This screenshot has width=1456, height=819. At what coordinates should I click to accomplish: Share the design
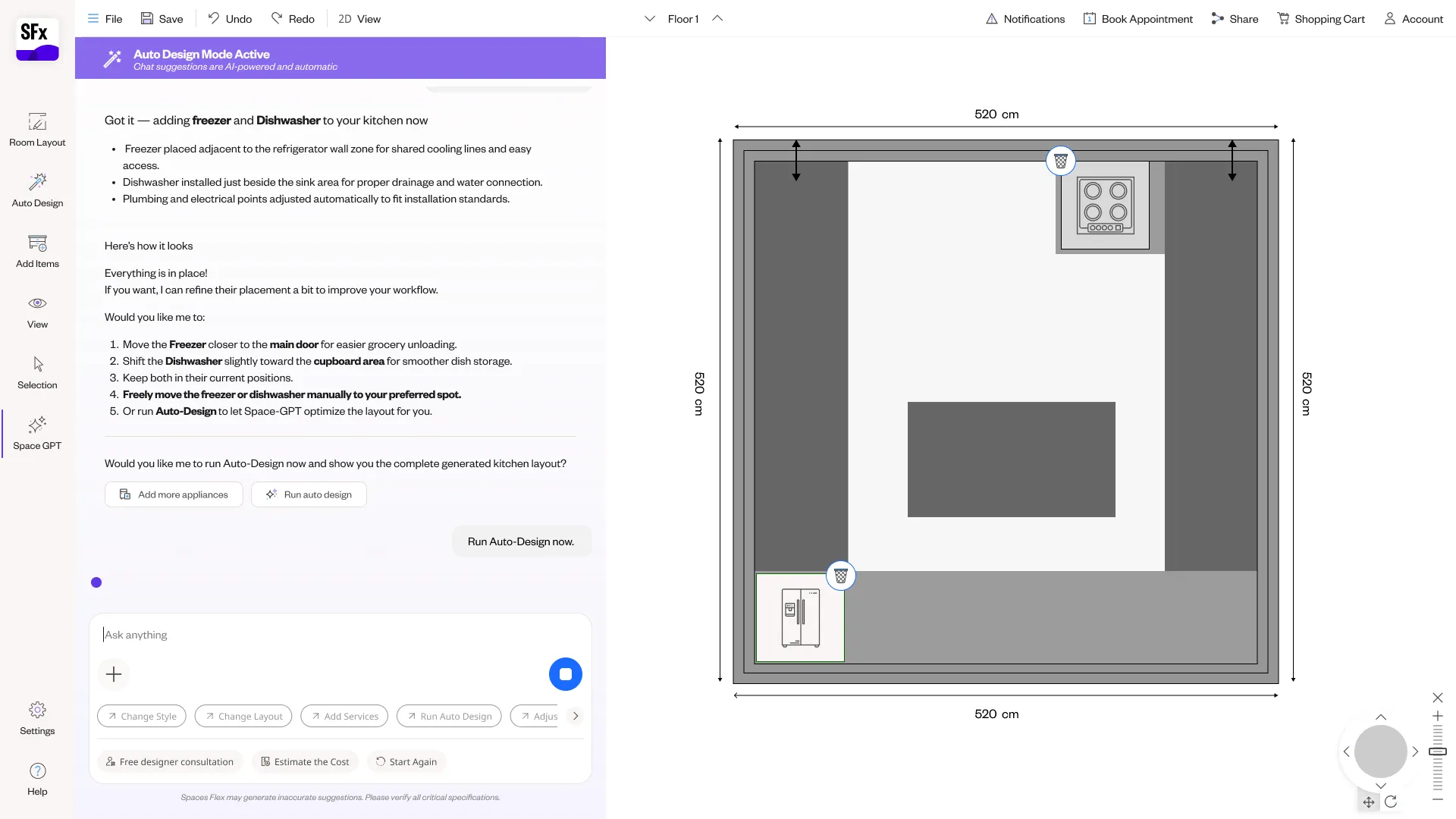(1235, 18)
